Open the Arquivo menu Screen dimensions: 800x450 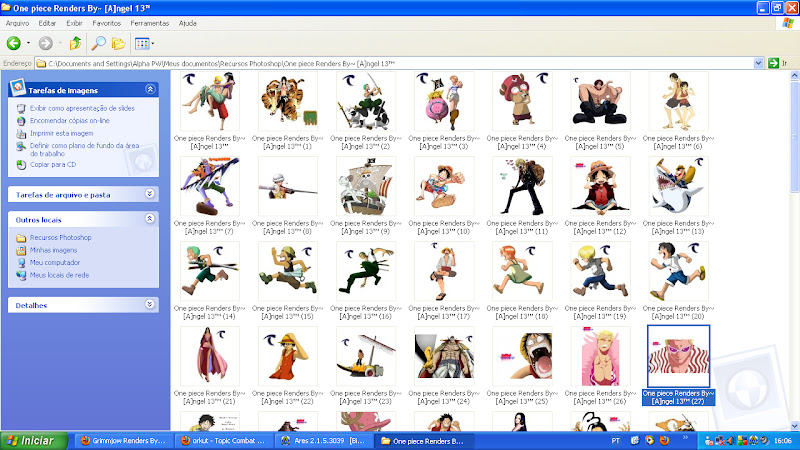(17, 23)
